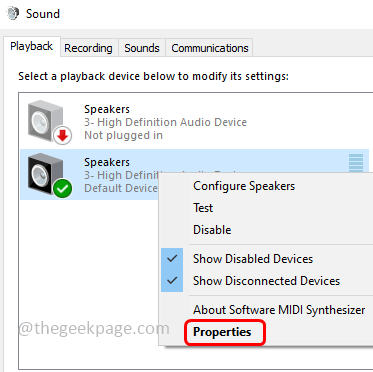Click the red down-arrow not plugged in badge
373x372 pixels.
[x=63, y=136]
